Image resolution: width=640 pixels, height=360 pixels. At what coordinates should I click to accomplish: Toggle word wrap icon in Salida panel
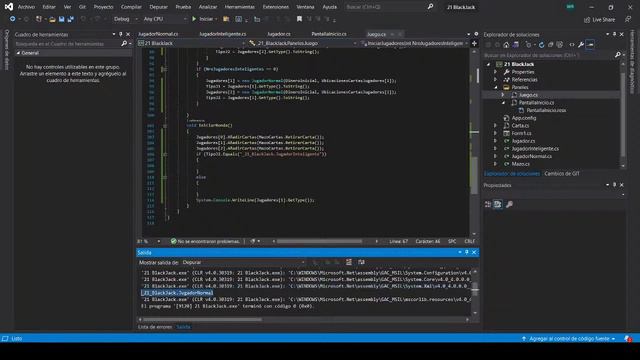tap(361, 262)
